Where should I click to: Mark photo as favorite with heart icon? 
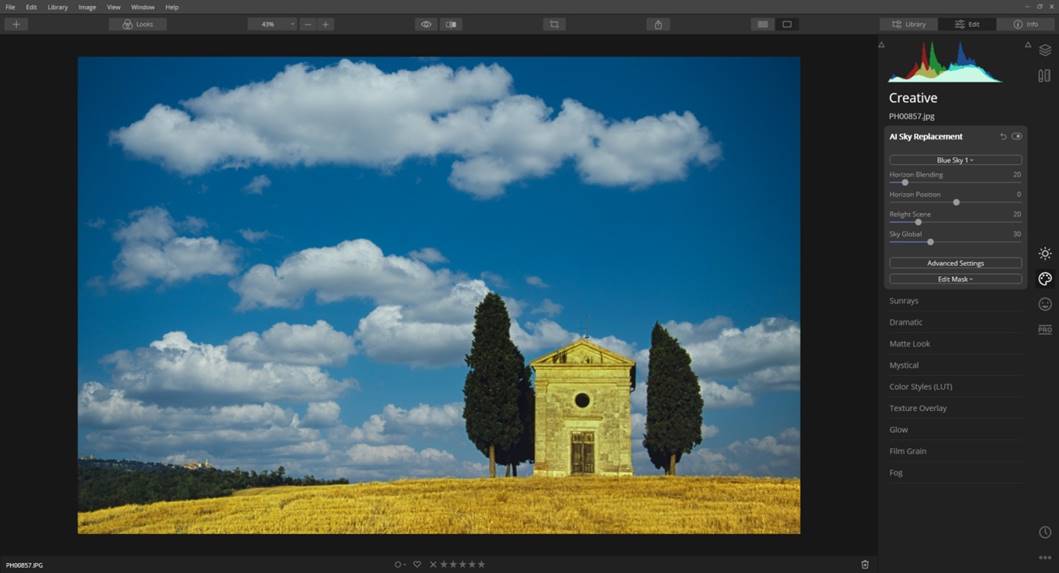(417, 564)
